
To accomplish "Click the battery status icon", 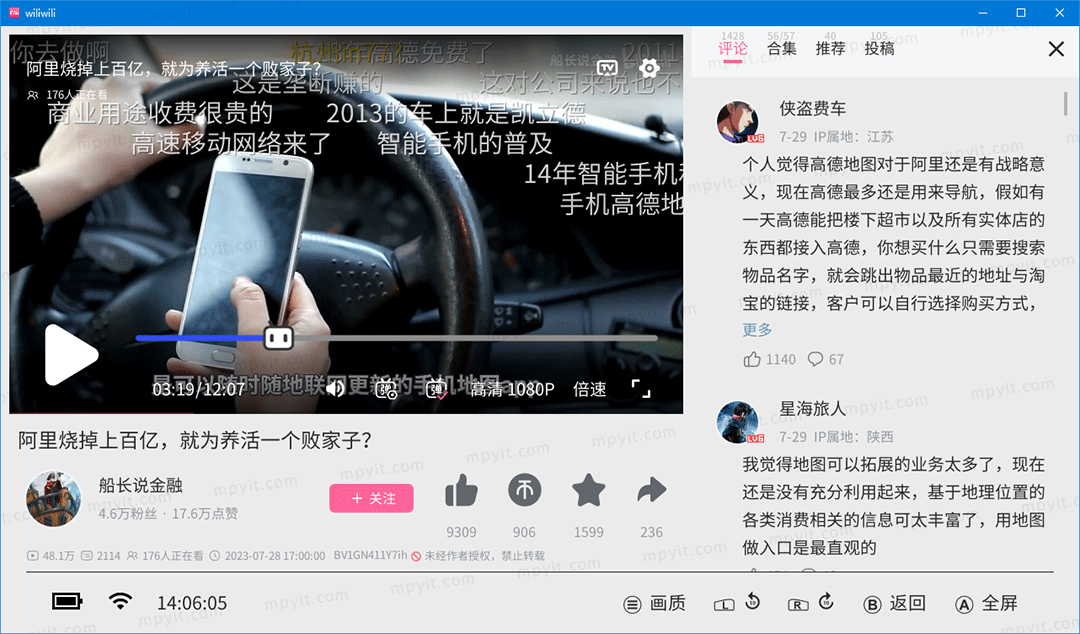I will (67, 602).
